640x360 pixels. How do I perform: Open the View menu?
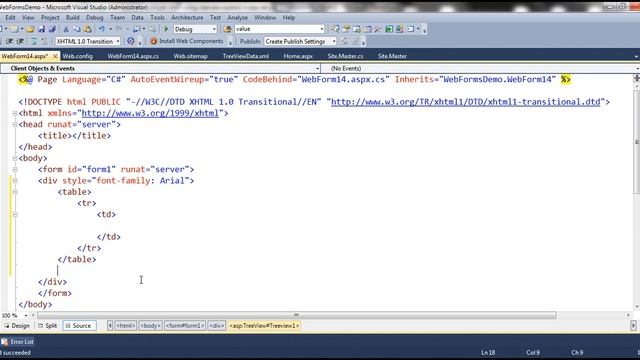click(x=28, y=18)
